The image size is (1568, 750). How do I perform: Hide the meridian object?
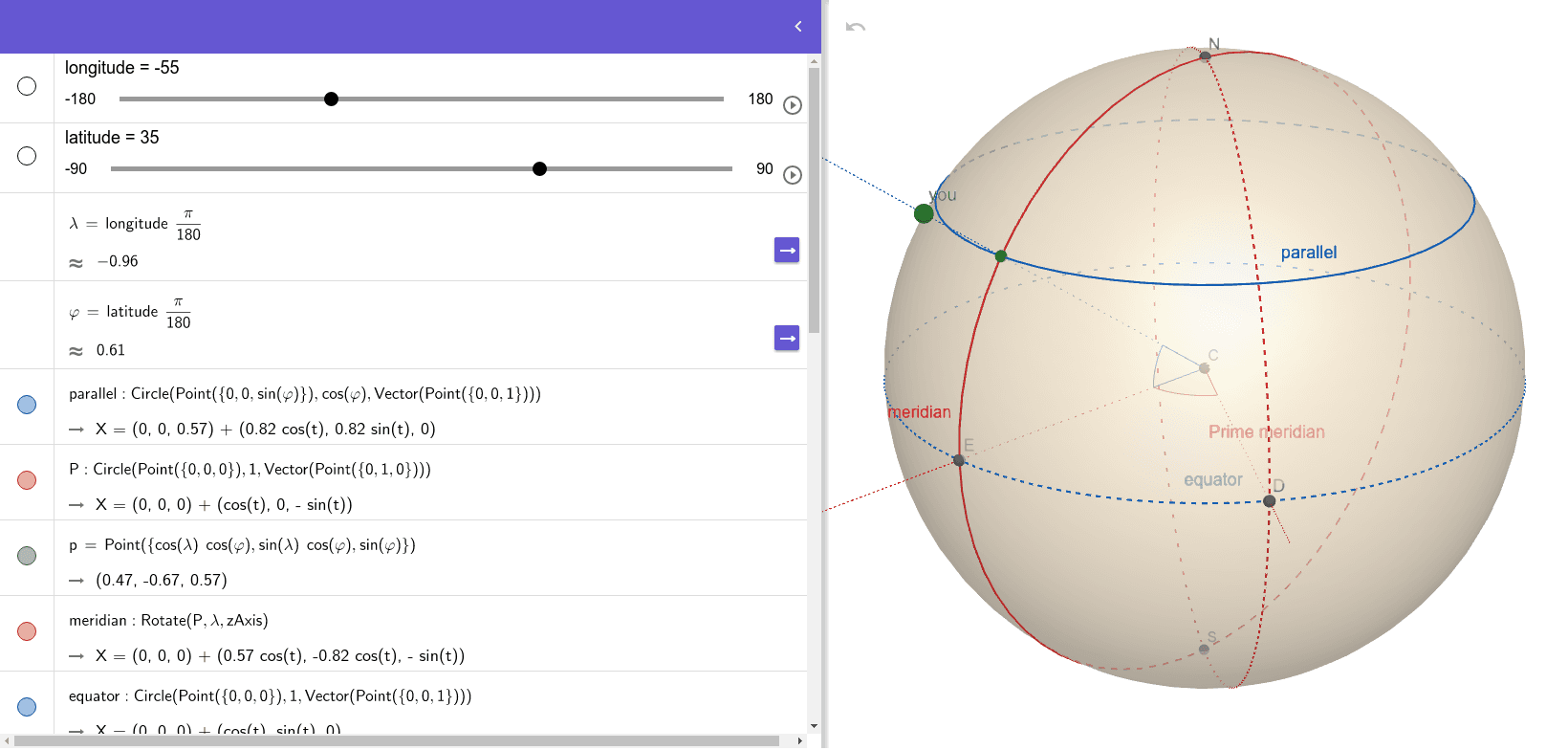[27, 631]
